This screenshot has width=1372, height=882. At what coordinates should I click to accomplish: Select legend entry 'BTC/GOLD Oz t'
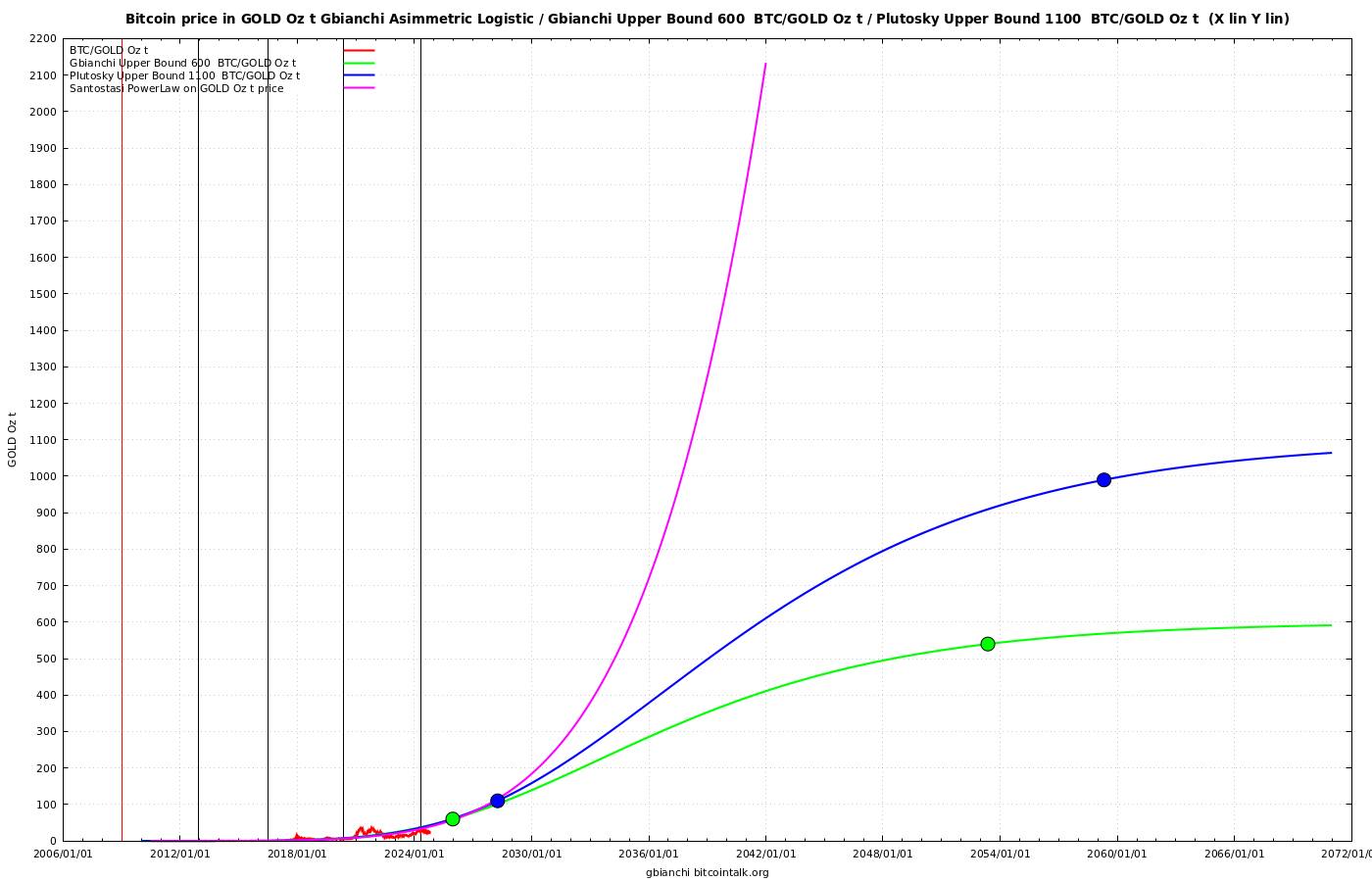(x=109, y=50)
